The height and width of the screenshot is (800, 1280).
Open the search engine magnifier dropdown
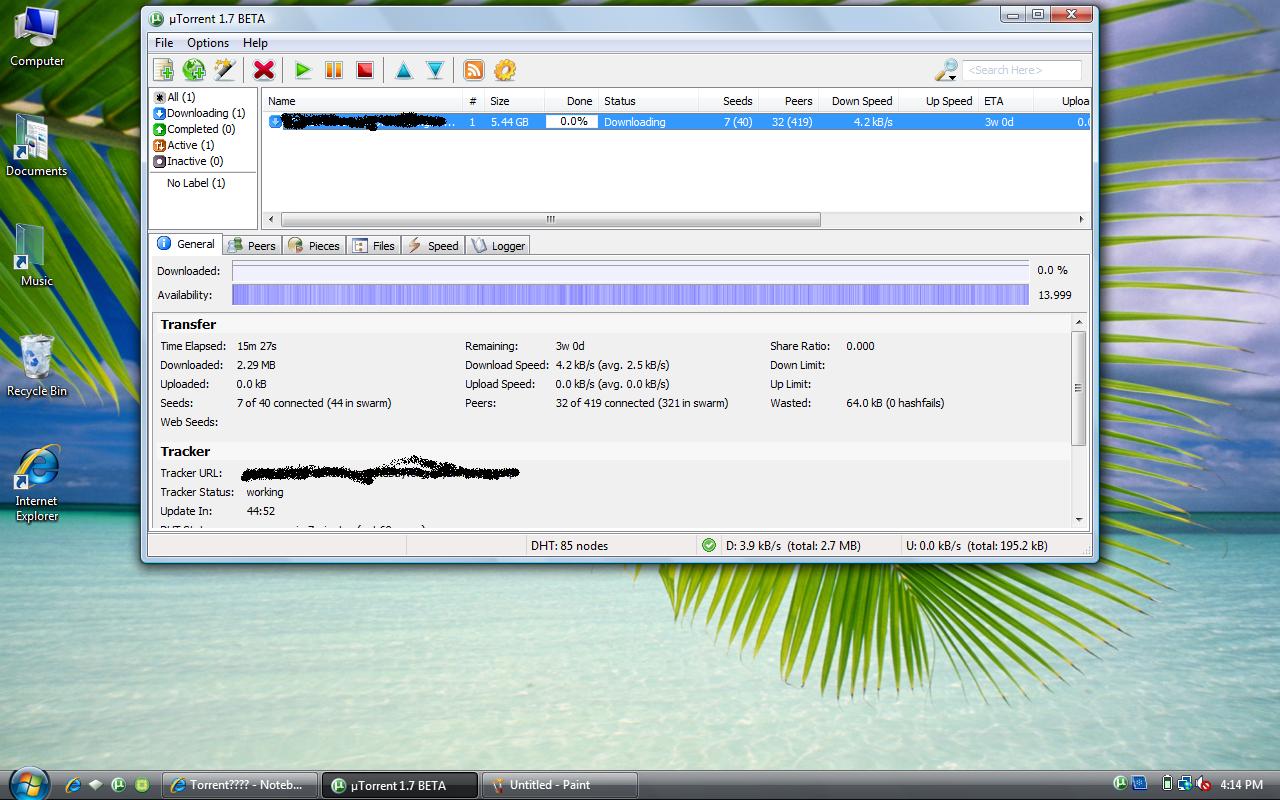(x=946, y=70)
